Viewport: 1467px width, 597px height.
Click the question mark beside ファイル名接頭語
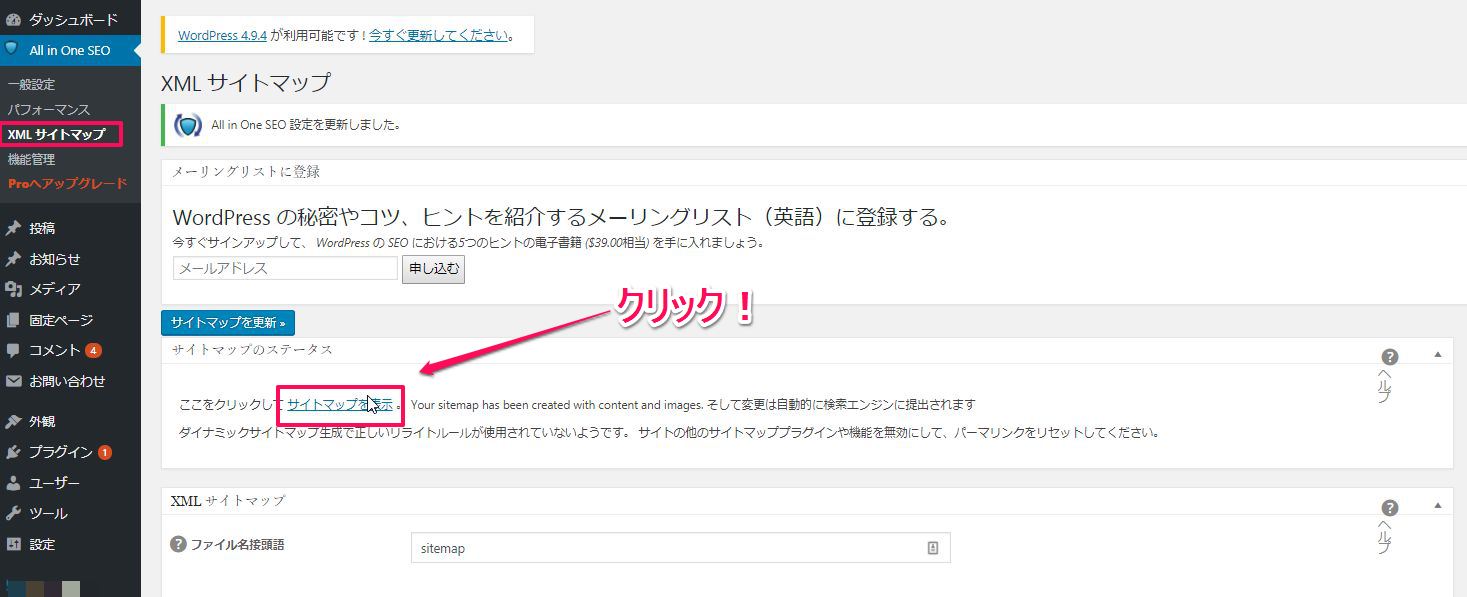[x=178, y=545]
